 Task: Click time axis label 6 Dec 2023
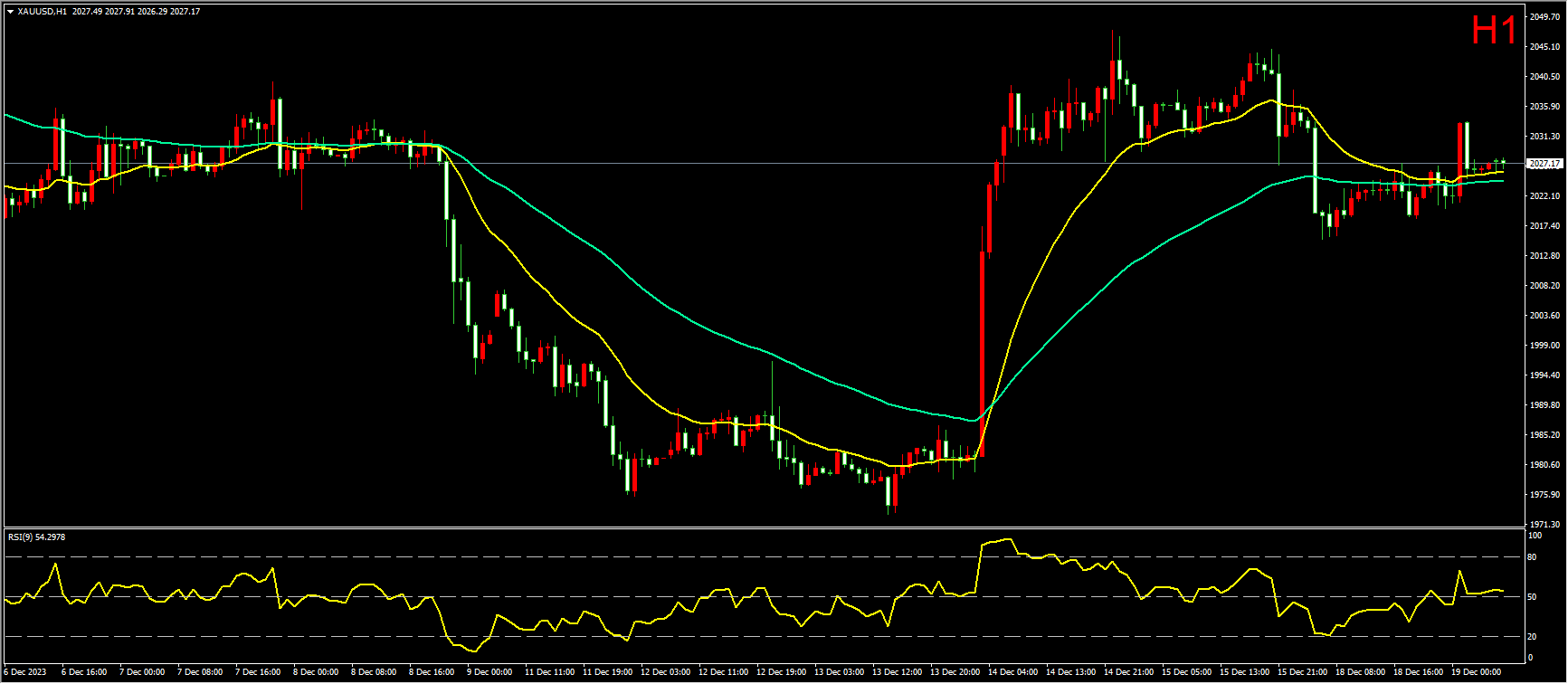tap(24, 672)
